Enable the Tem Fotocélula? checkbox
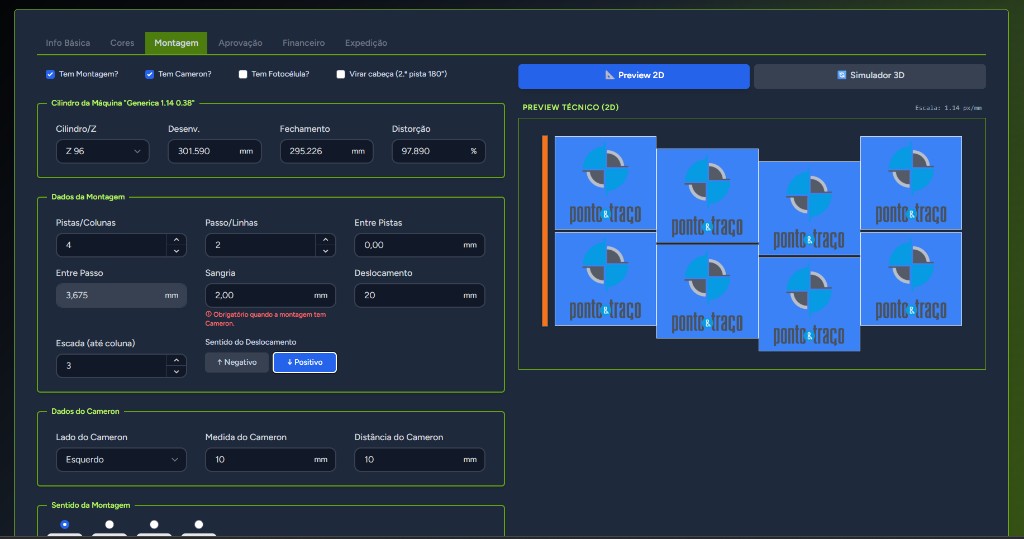Image resolution: width=1024 pixels, height=539 pixels. click(x=243, y=74)
